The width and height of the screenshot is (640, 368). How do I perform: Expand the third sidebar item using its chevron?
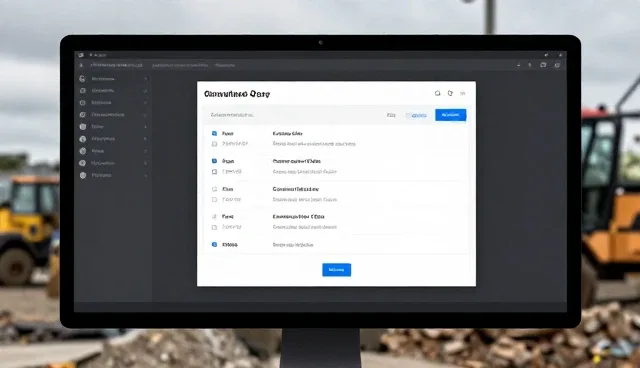[146, 103]
